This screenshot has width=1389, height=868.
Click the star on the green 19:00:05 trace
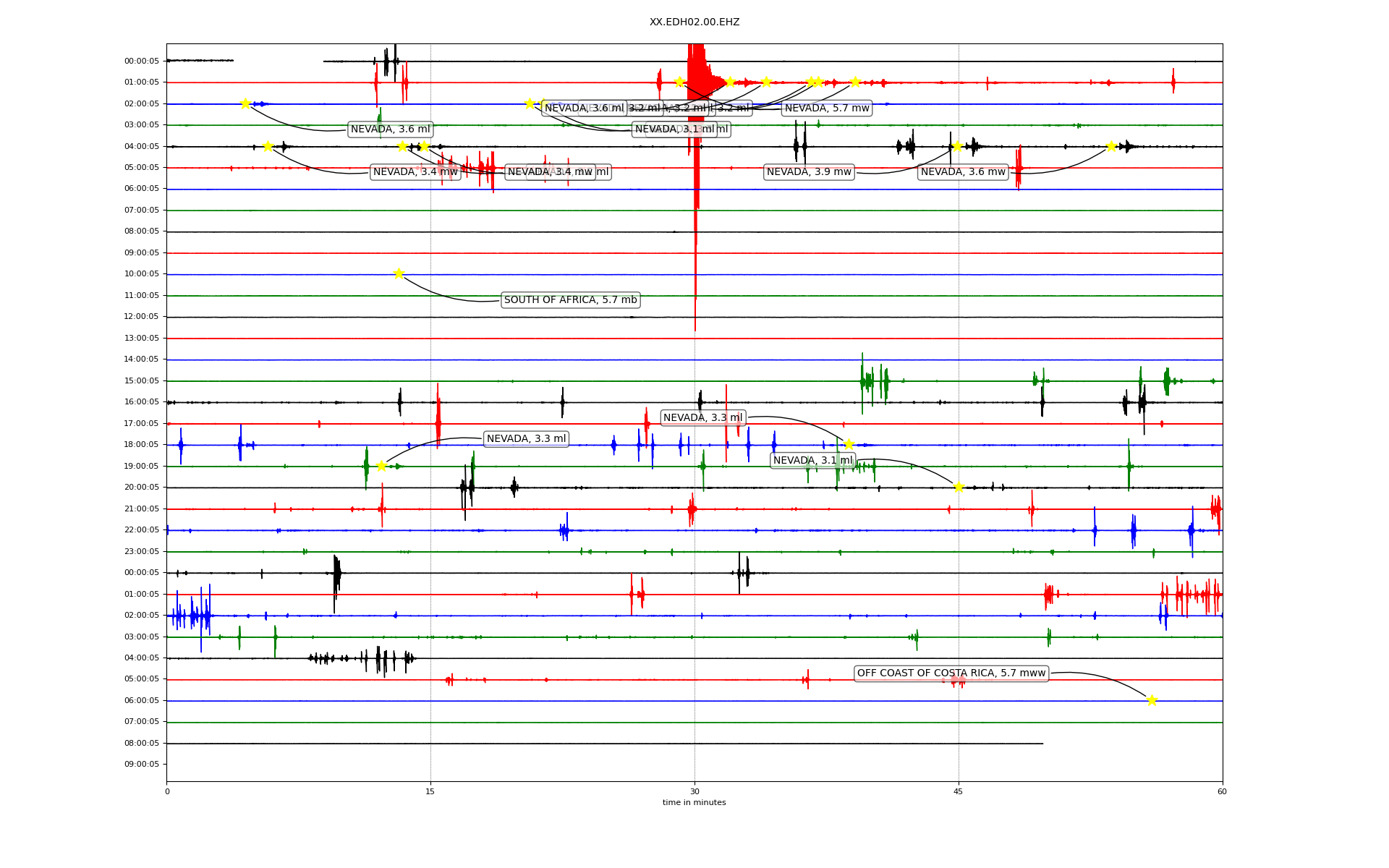[381, 466]
